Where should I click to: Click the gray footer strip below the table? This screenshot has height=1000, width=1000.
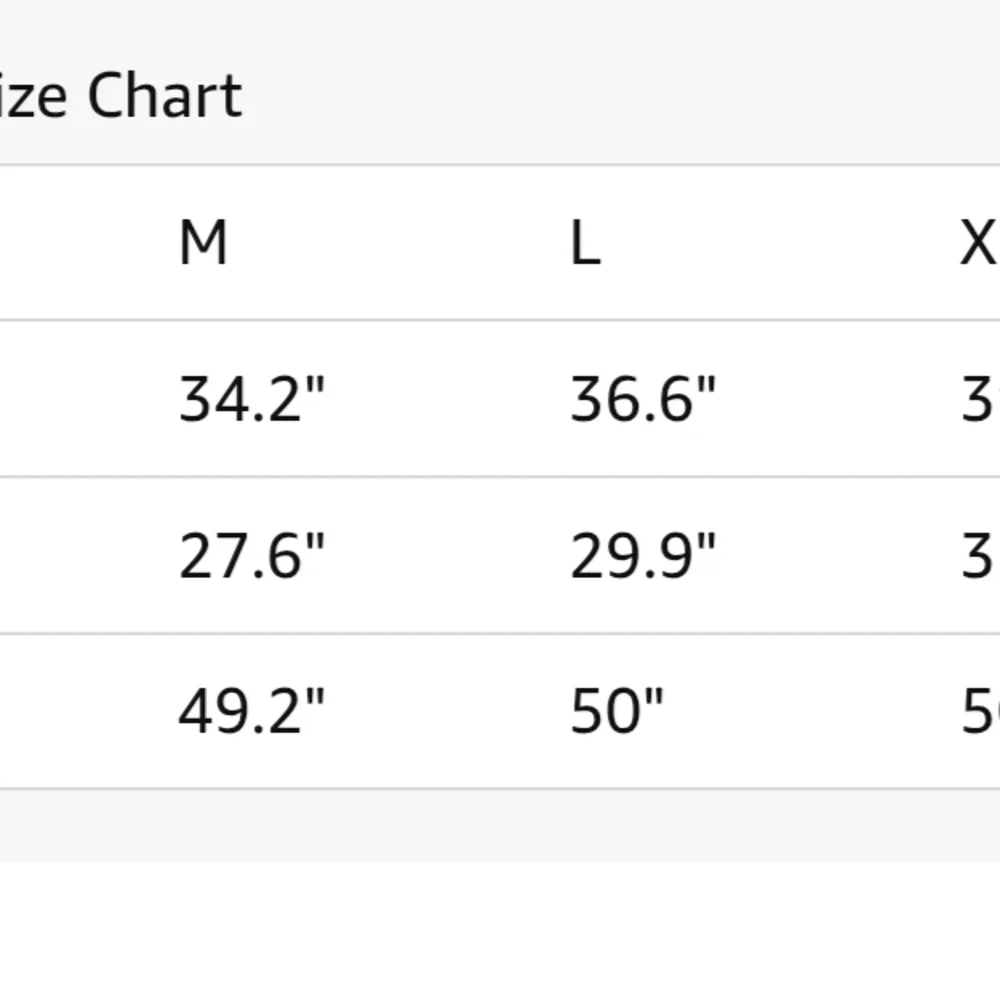[x=500, y=825]
